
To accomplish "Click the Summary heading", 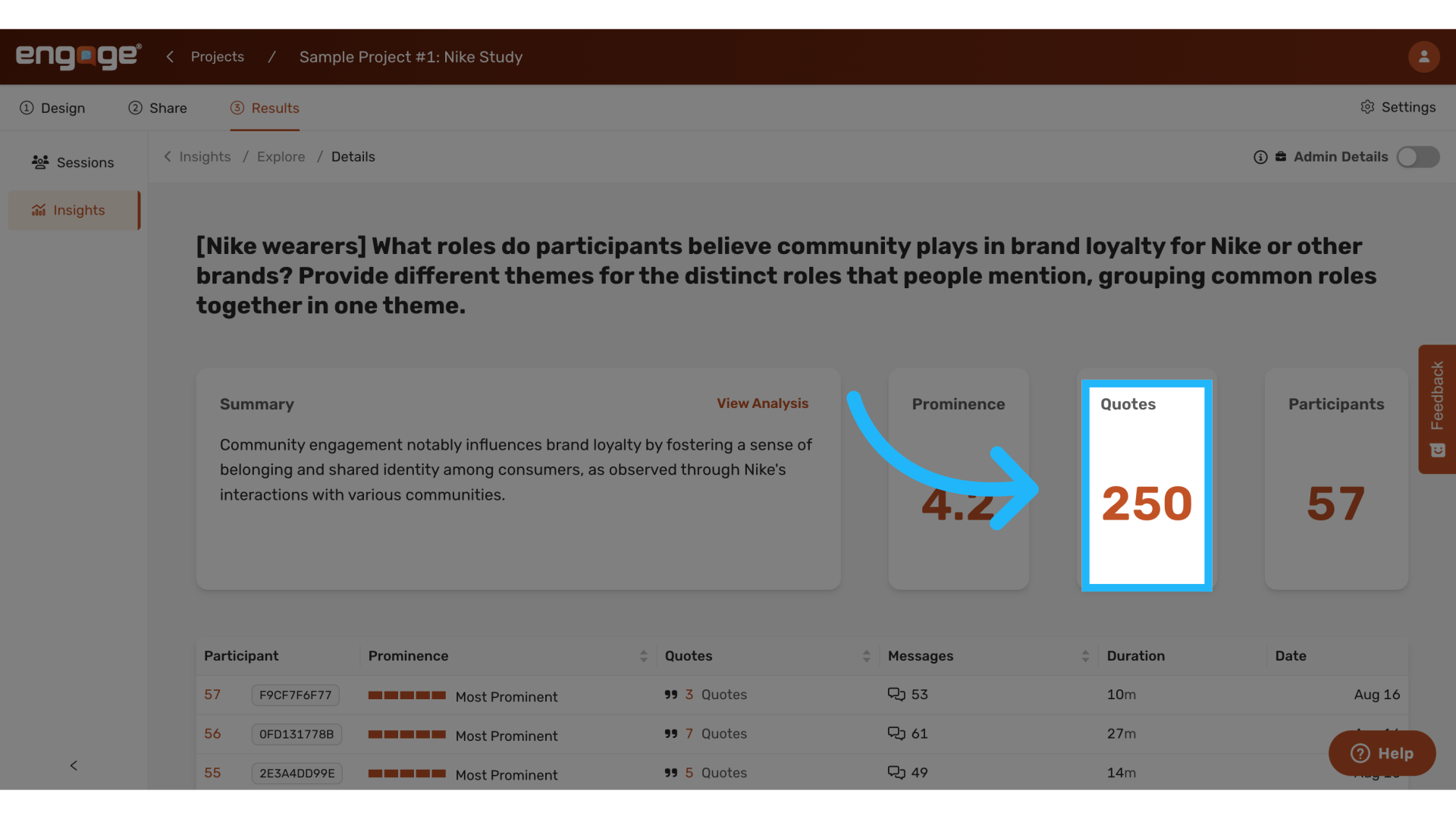I will click(257, 404).
